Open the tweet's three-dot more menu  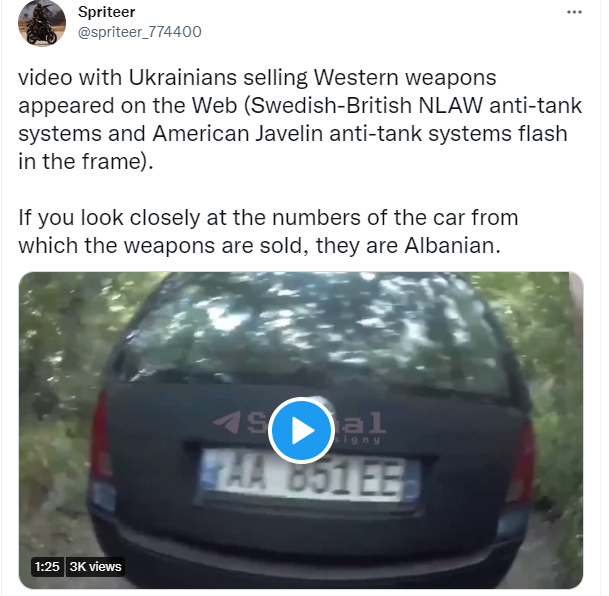tap(574, 12)
